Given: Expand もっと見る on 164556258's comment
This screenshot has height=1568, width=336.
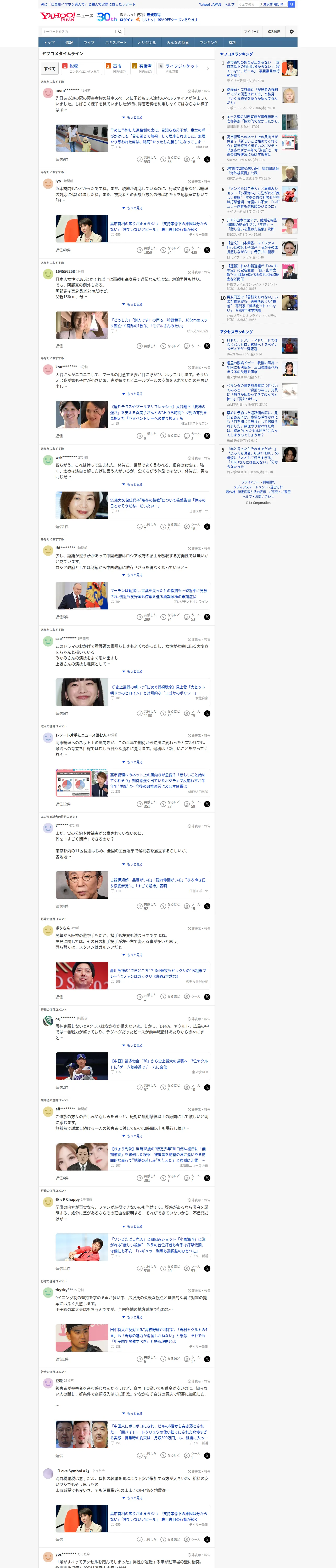Looking at the screenshot, I should coord(132,304).
